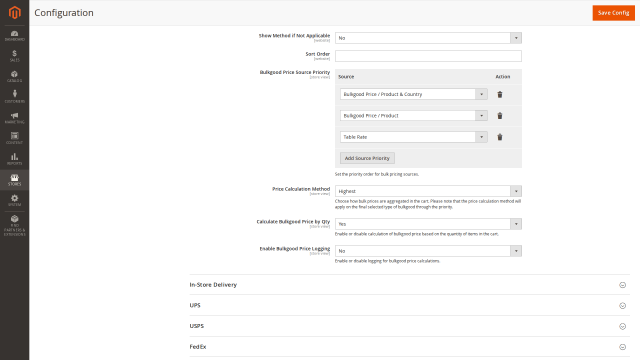This screenshot has height=360, width=640.
Task: Open the Bulkgood Price / Product source dropdown
Action: (x=413, y=116)
